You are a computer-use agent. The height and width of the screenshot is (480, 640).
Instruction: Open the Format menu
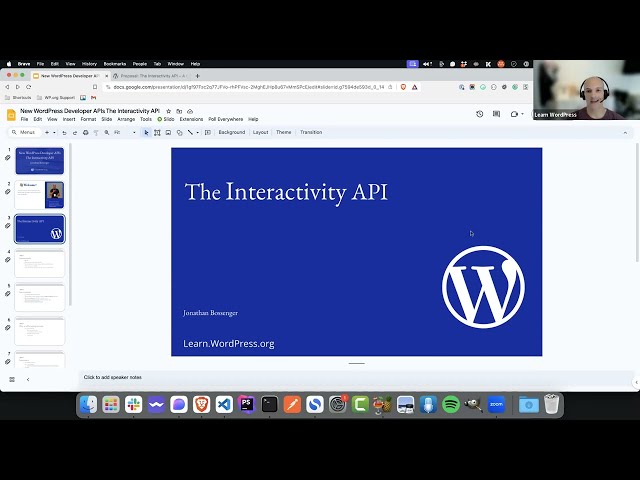click(88, 119)
